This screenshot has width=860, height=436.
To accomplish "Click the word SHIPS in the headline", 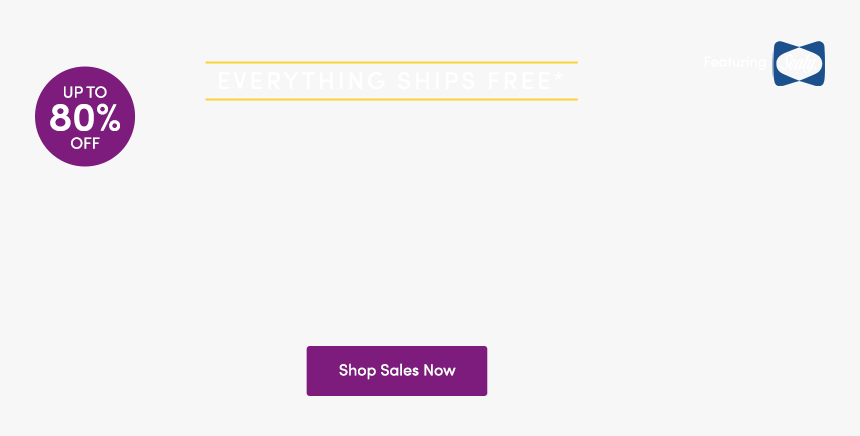I will pyautogui.click(x=437, y=81).
